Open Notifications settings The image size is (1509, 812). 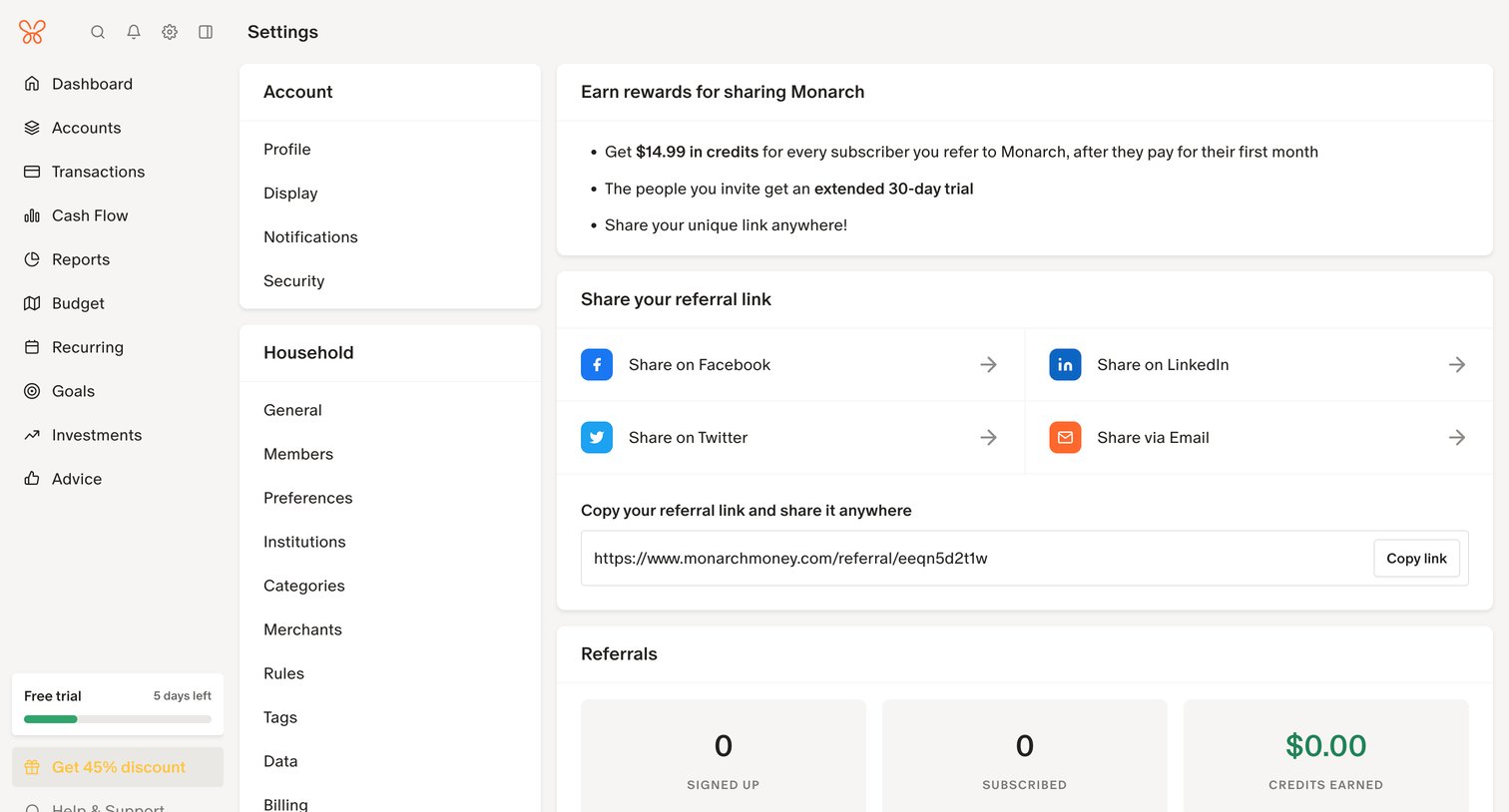(390, 237)
